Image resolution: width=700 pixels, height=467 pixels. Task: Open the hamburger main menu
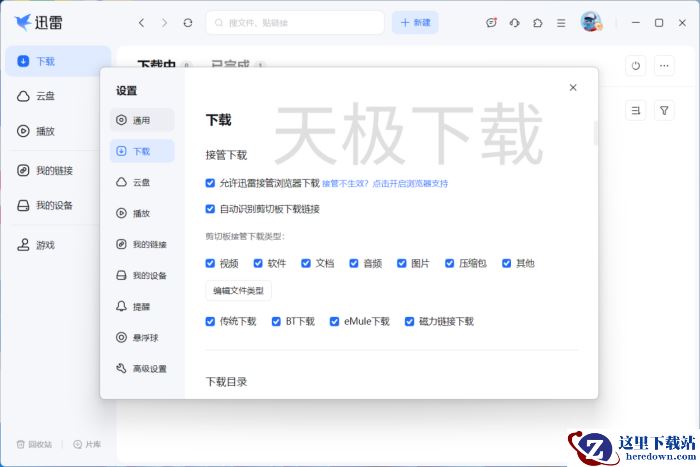pyautogui.click(x=561, y=23)
